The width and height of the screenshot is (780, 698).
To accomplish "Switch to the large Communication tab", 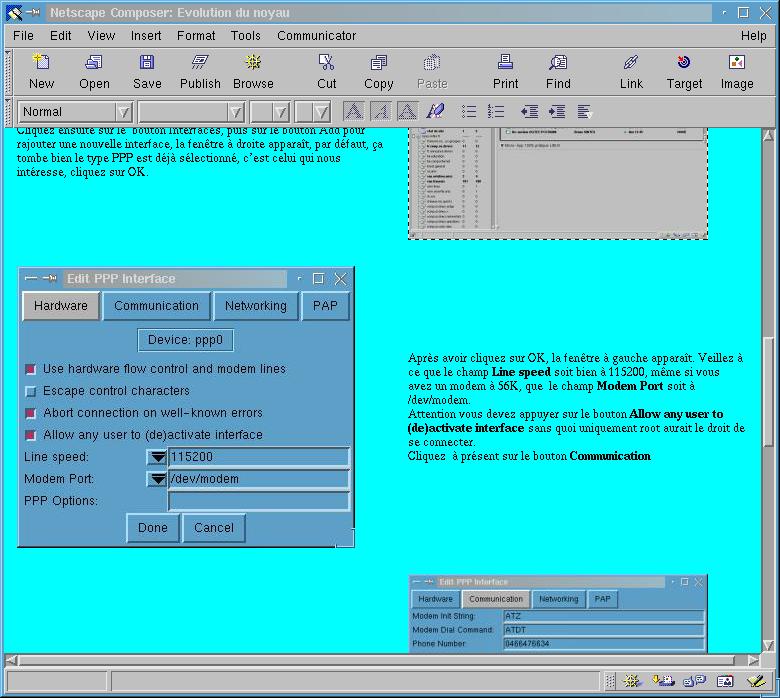I will pyautogui.click(x=156, y=305).
